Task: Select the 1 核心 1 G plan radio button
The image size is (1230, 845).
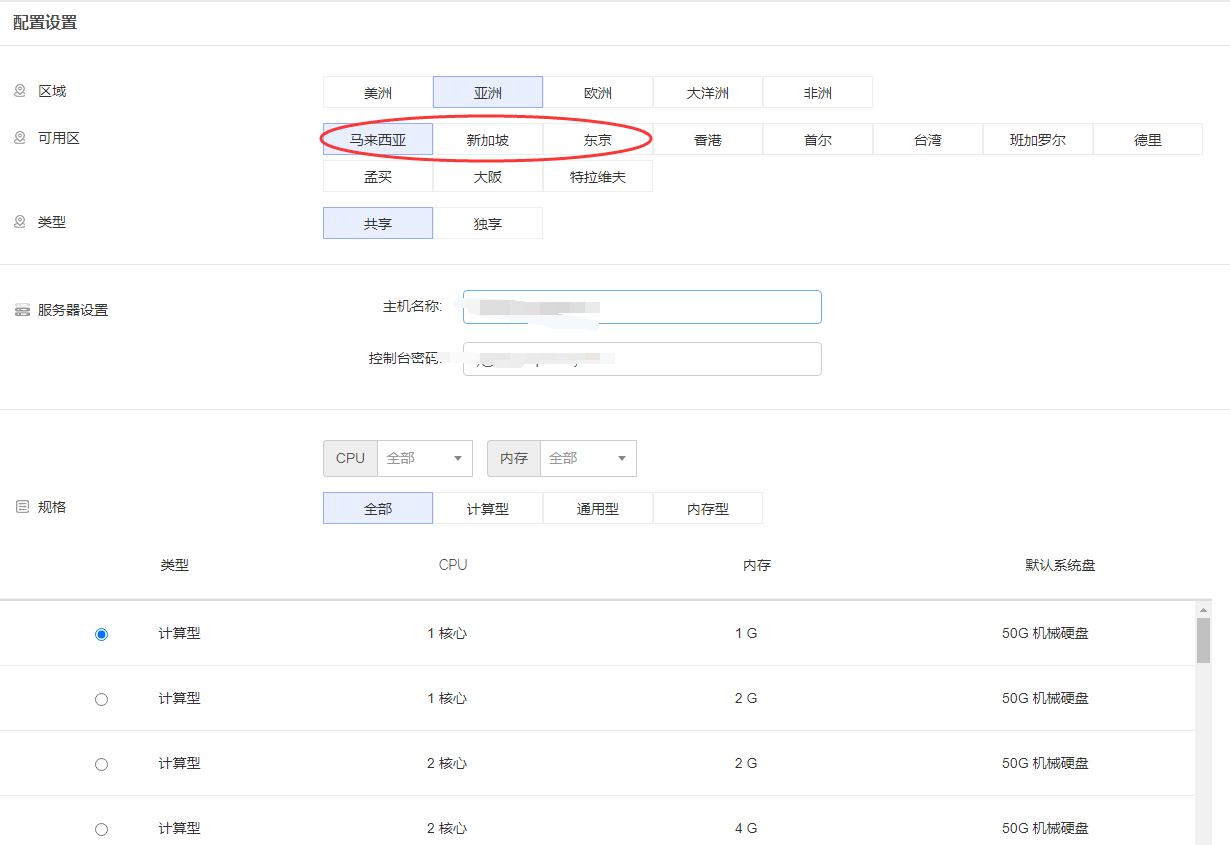Action: pos(101,634)
